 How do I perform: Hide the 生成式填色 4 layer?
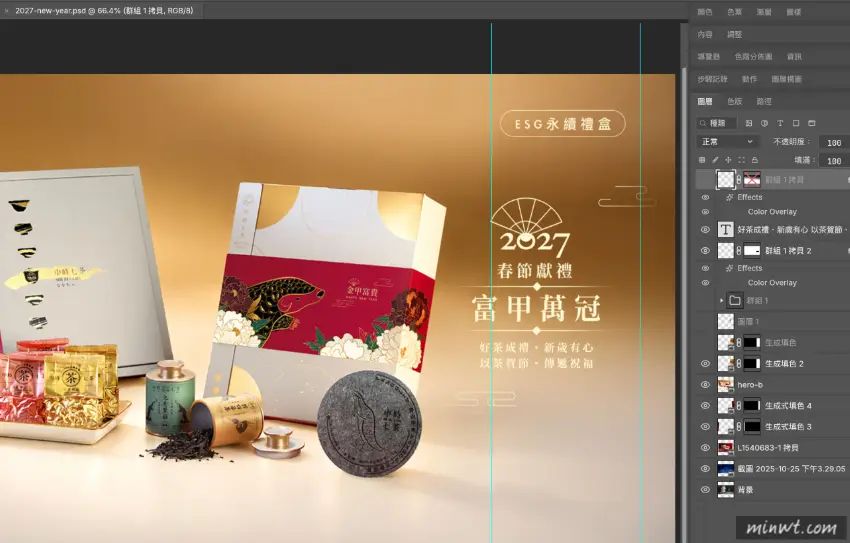[705, 405]
